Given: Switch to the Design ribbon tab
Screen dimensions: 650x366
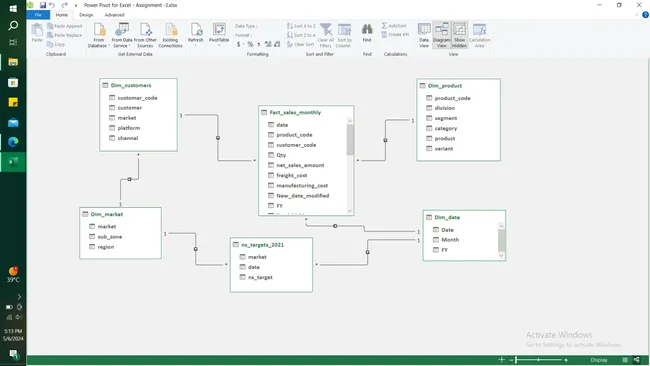Looking at the screenshot, I should [86, 15].
